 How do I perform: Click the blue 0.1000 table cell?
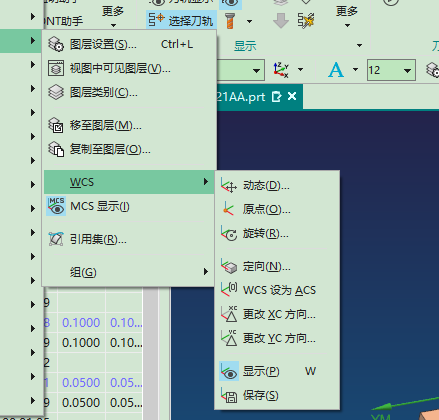(x=81, y=323)
